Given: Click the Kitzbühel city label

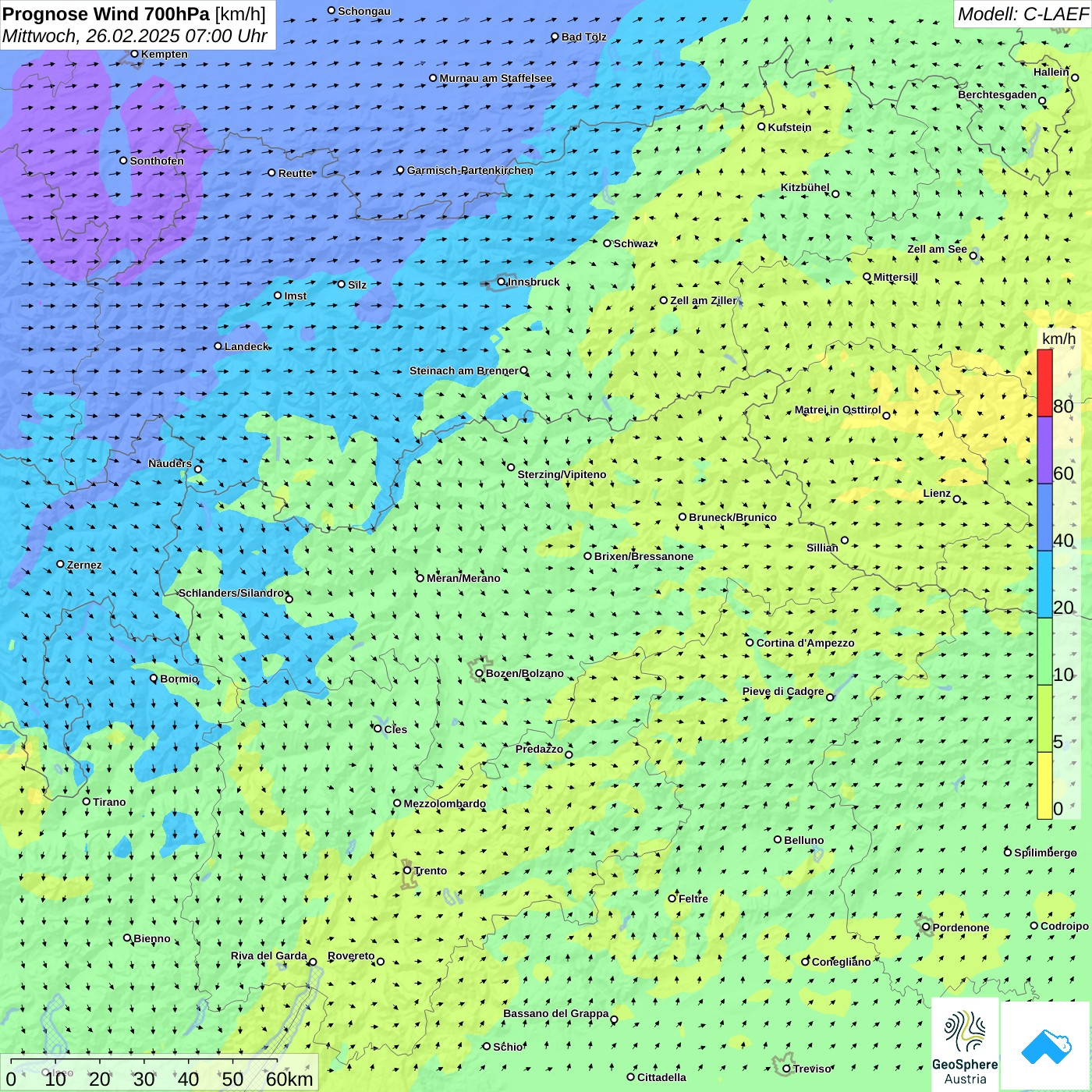Looking at the screenshot, I should (x=805, y=187).
